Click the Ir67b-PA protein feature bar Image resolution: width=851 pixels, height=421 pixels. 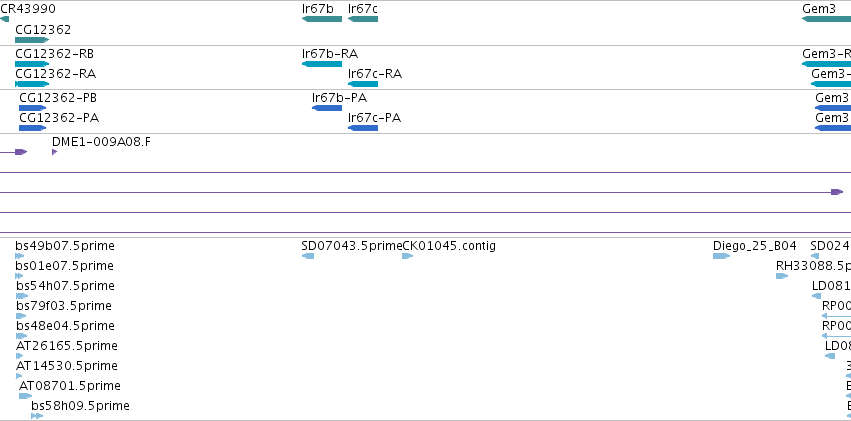327,108
